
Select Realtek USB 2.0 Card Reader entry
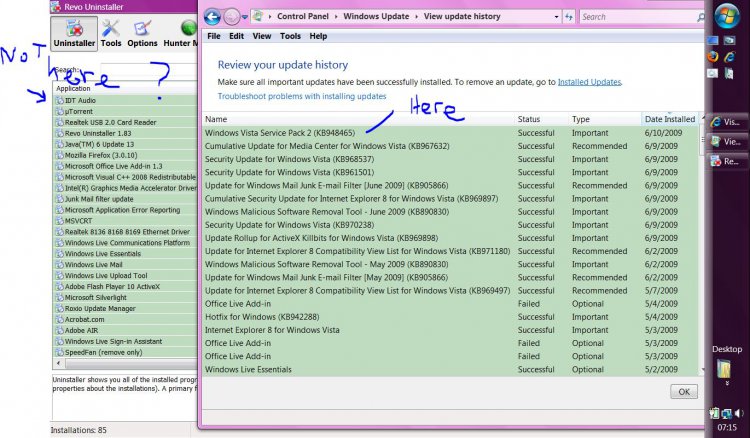[x=125, y=122]
